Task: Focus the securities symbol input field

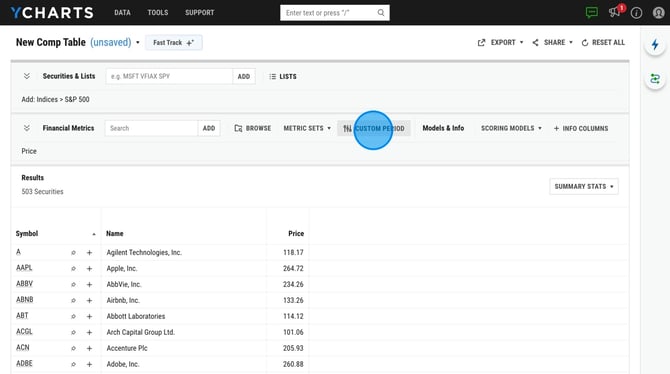Action: tap(169, 77)
